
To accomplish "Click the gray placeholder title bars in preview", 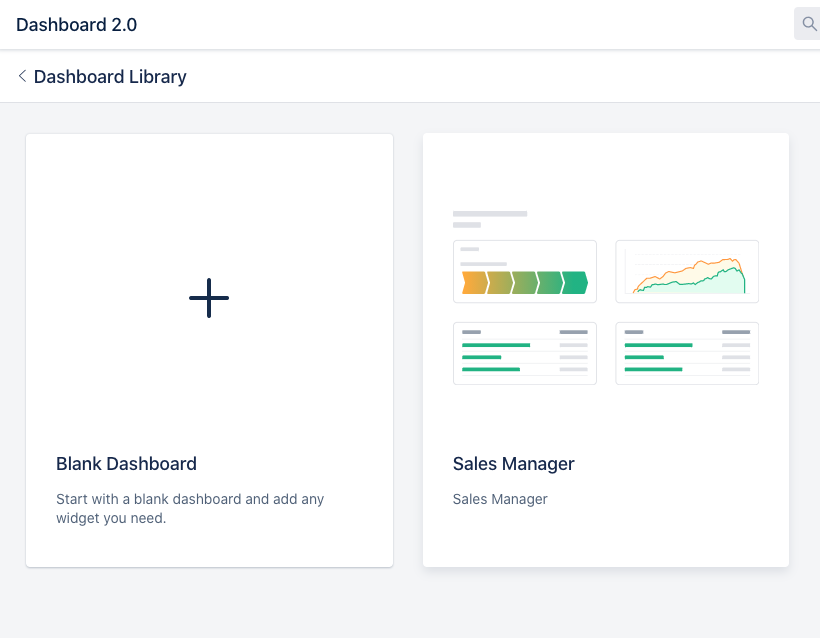I will 490,219.
